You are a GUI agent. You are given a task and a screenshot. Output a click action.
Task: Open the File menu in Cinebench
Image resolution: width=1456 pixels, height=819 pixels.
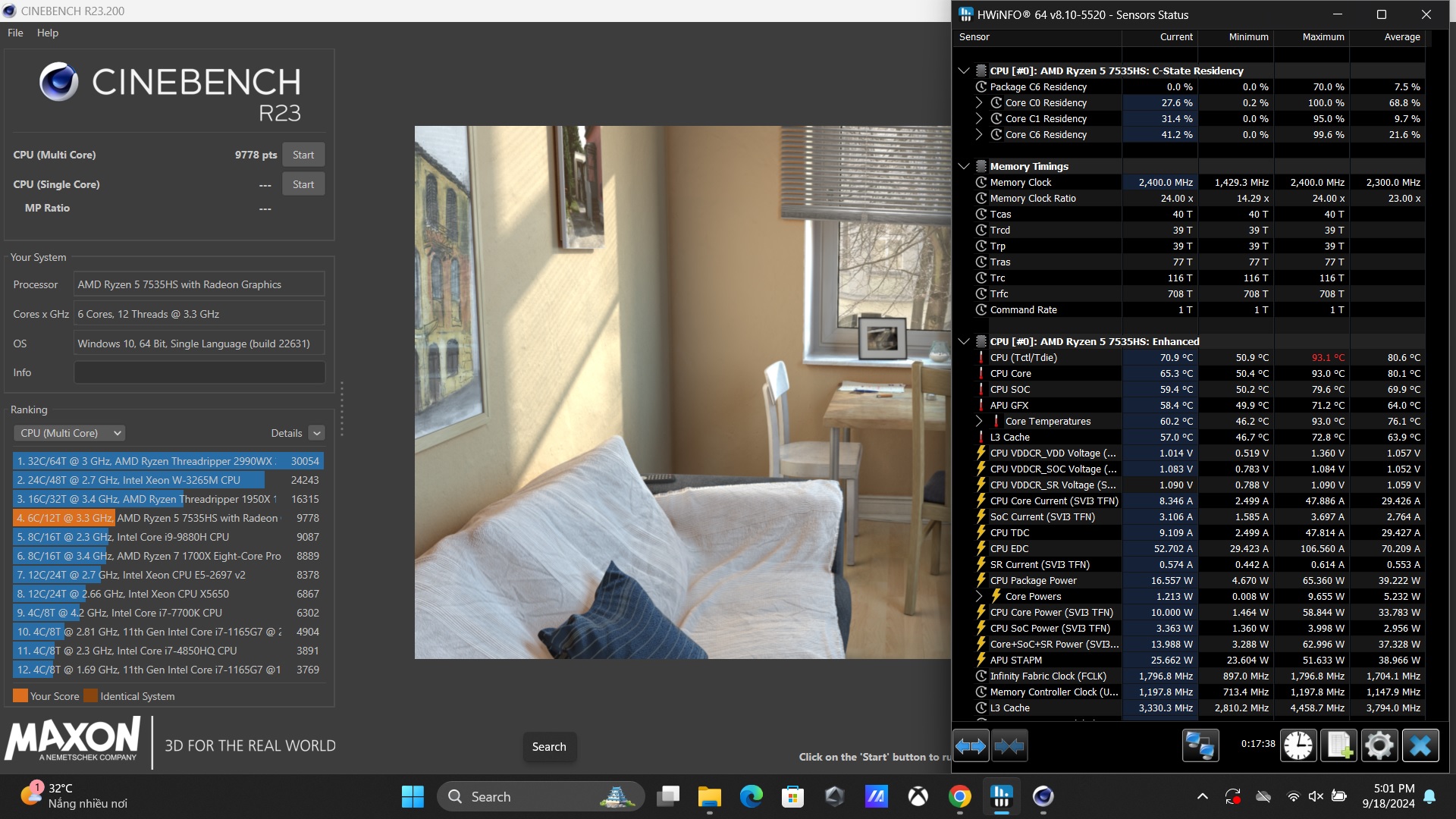coord(15,33)
